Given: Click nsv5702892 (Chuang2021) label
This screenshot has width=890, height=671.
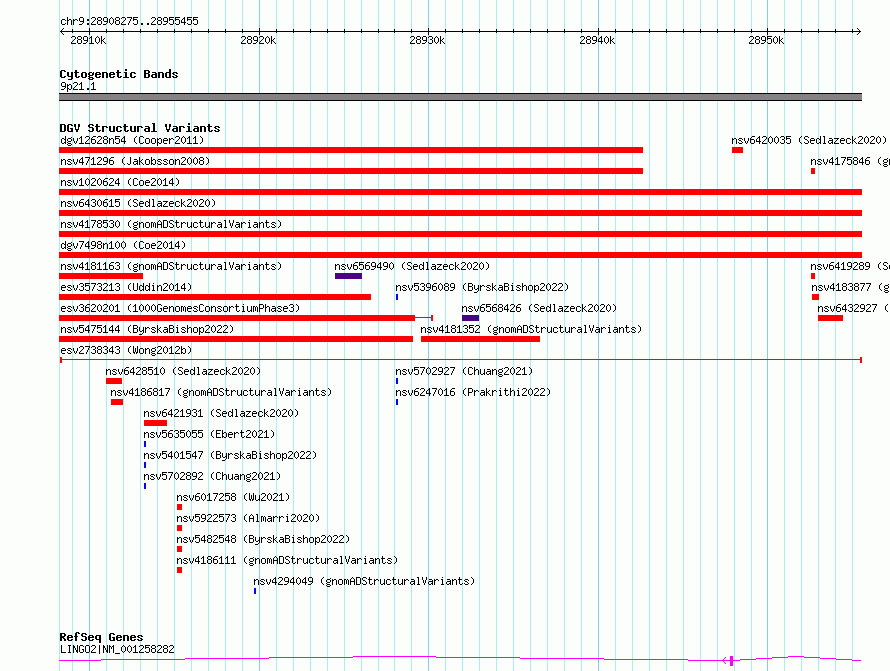Looking at the screenshot, I should (x=212, y=476).
